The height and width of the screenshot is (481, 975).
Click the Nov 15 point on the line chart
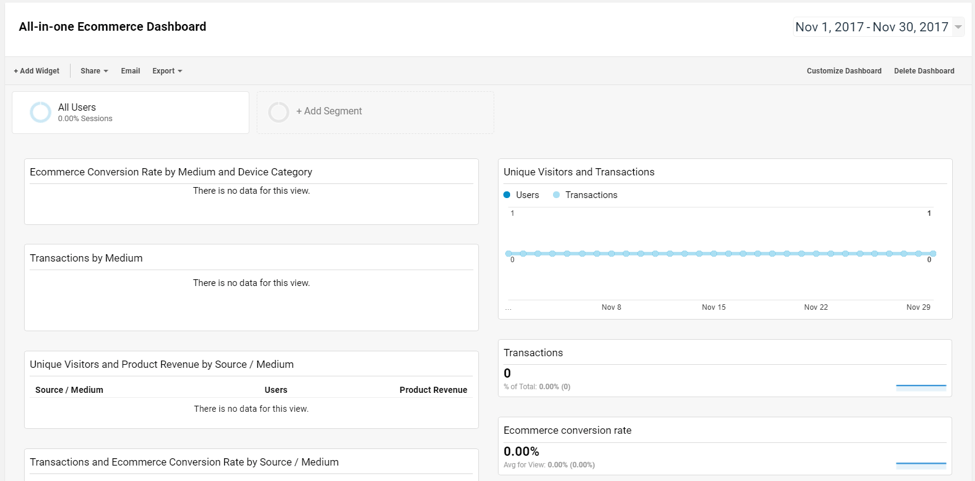(x=714, y=254)
